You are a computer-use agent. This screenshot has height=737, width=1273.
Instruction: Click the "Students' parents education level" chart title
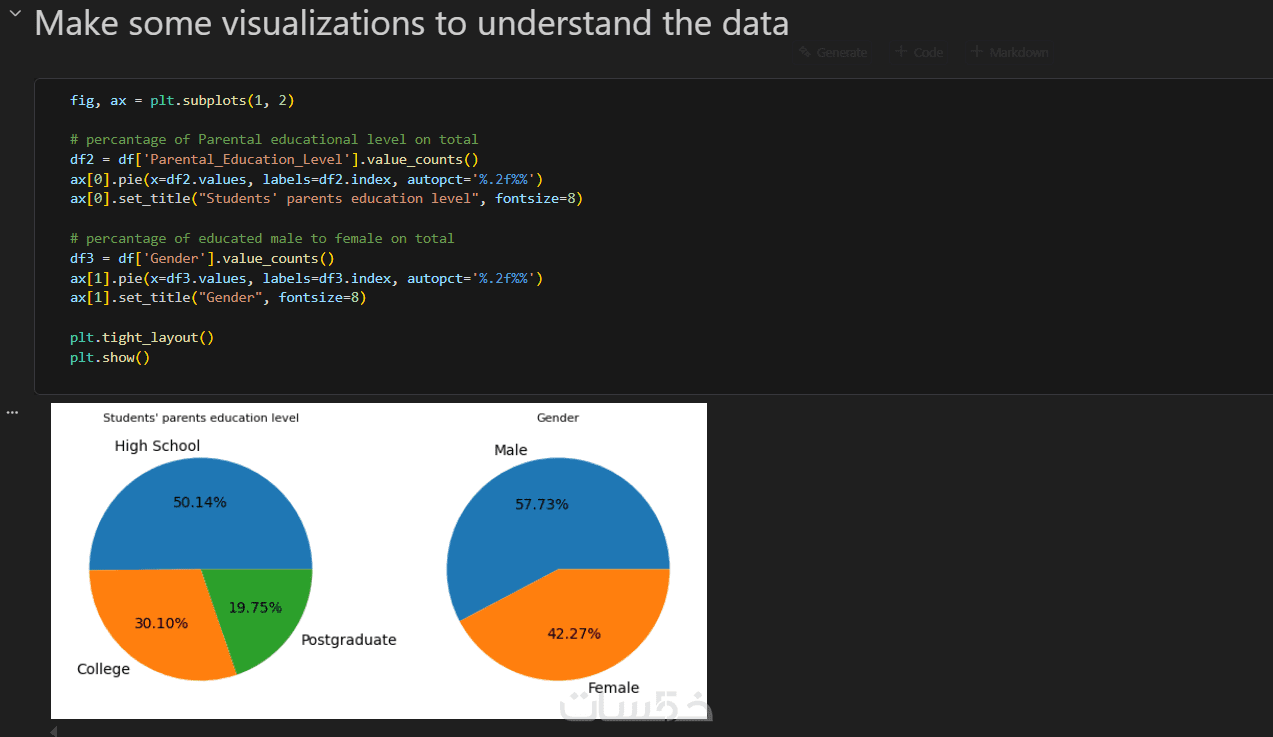[201, 418]
